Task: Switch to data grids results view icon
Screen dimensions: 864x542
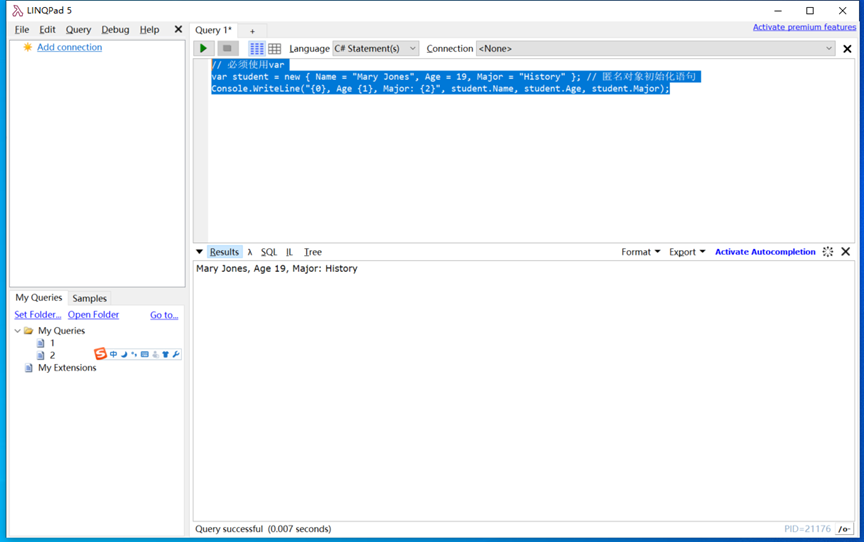Action: point(274,48)
